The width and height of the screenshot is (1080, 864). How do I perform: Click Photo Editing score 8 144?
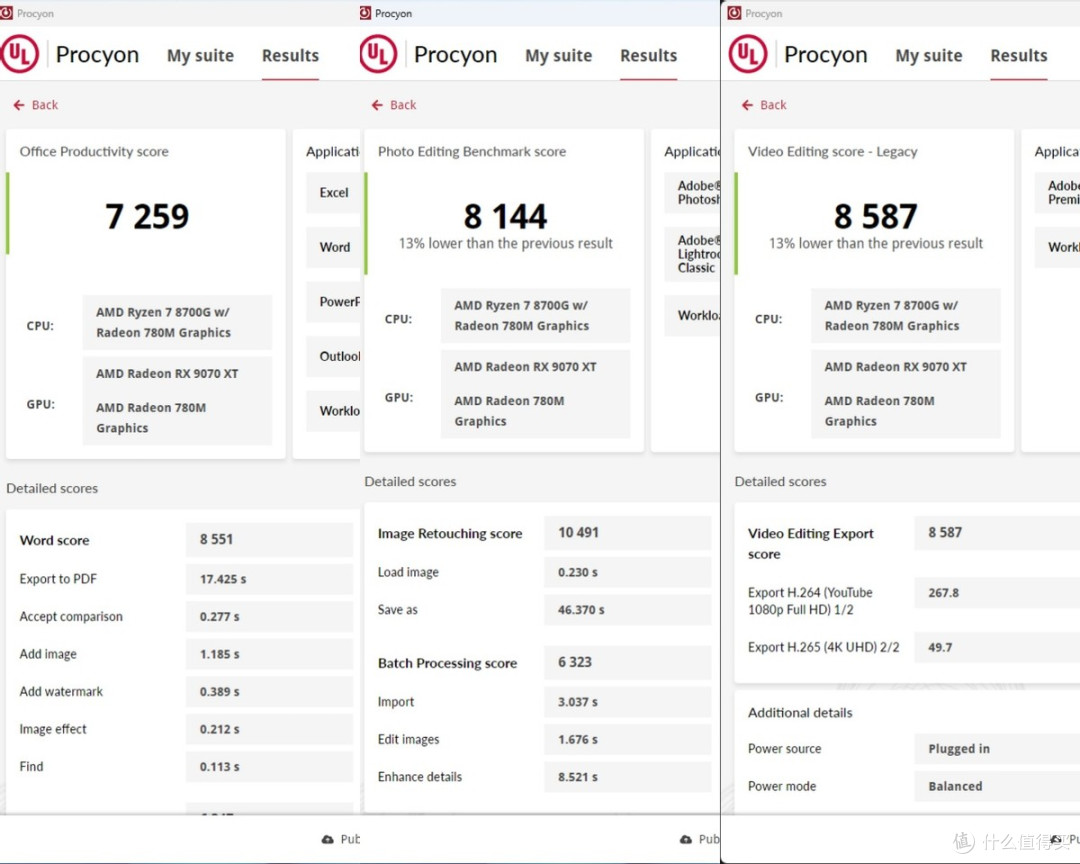(x=505, y=216)
